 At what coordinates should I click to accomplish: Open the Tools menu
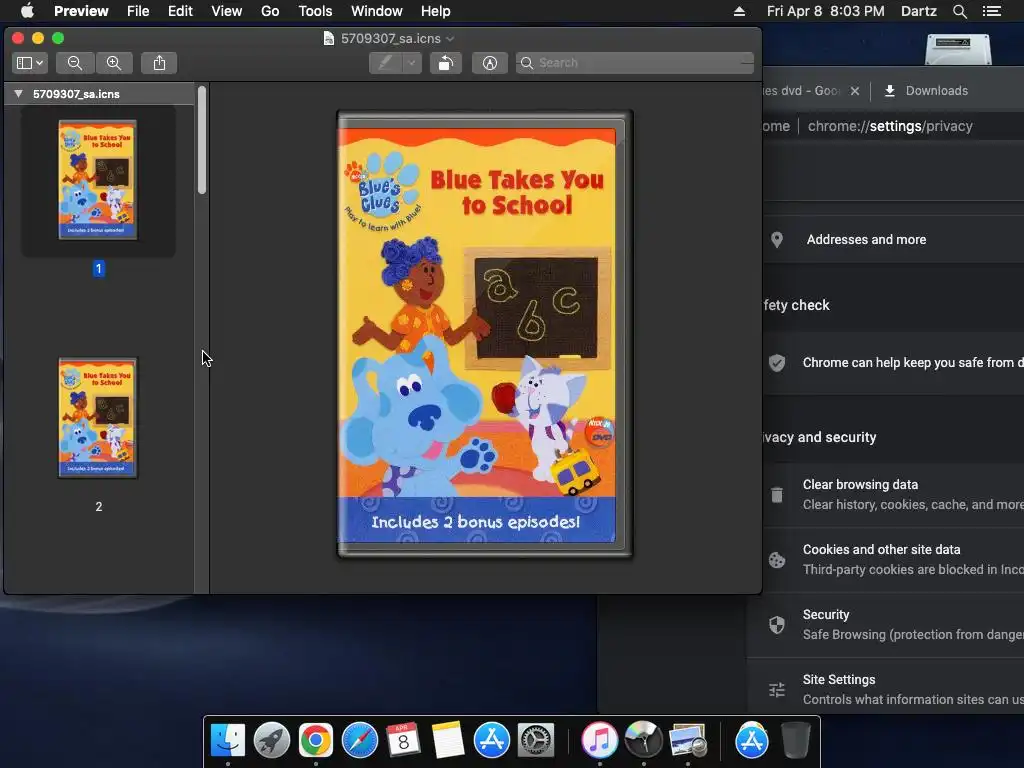(x=315, y=11)
